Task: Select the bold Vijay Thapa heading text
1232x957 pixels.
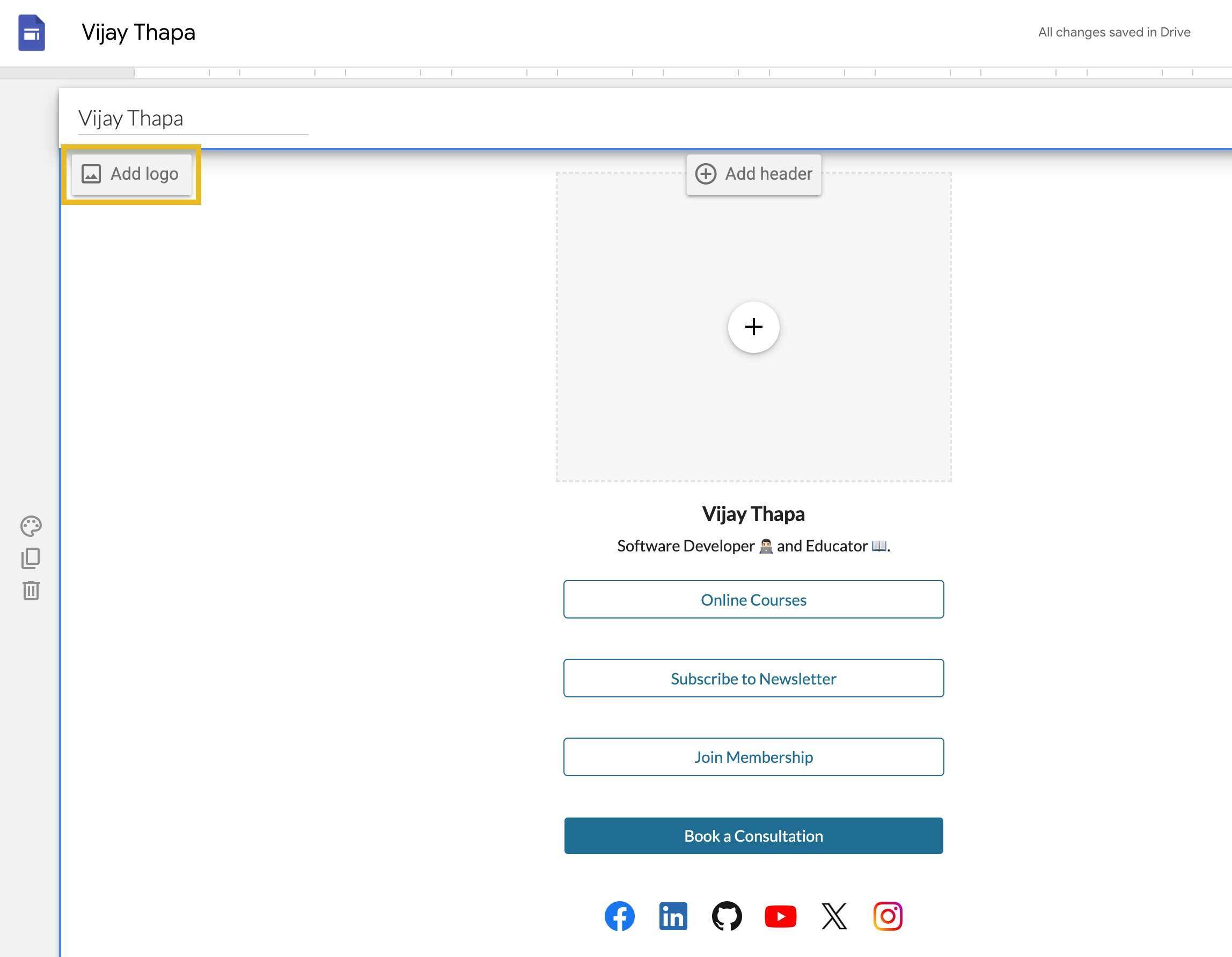Action: tap(754, 514)
